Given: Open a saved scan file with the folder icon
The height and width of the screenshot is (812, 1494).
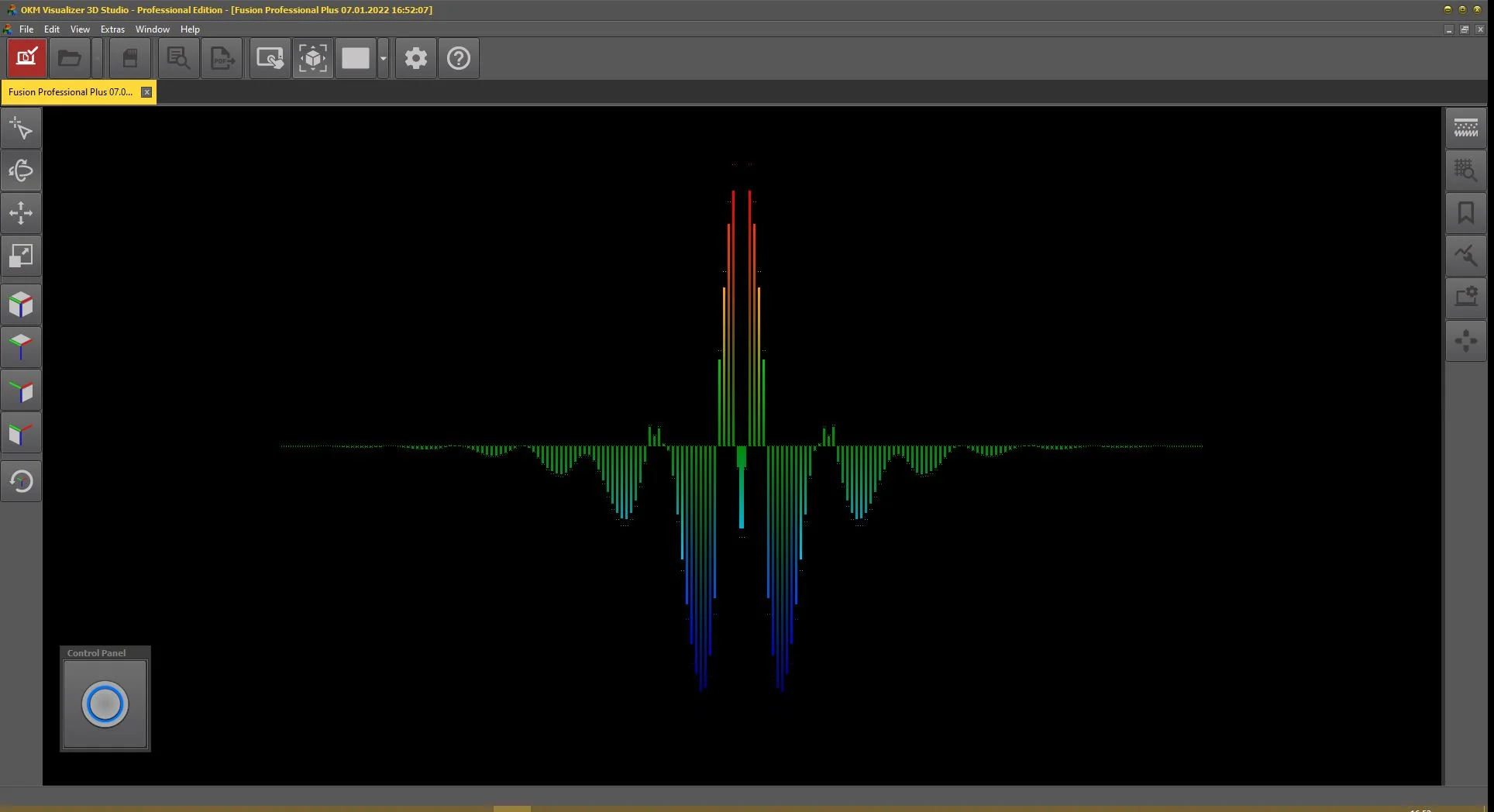Looking at the screenshot, I should coord(70,58).
